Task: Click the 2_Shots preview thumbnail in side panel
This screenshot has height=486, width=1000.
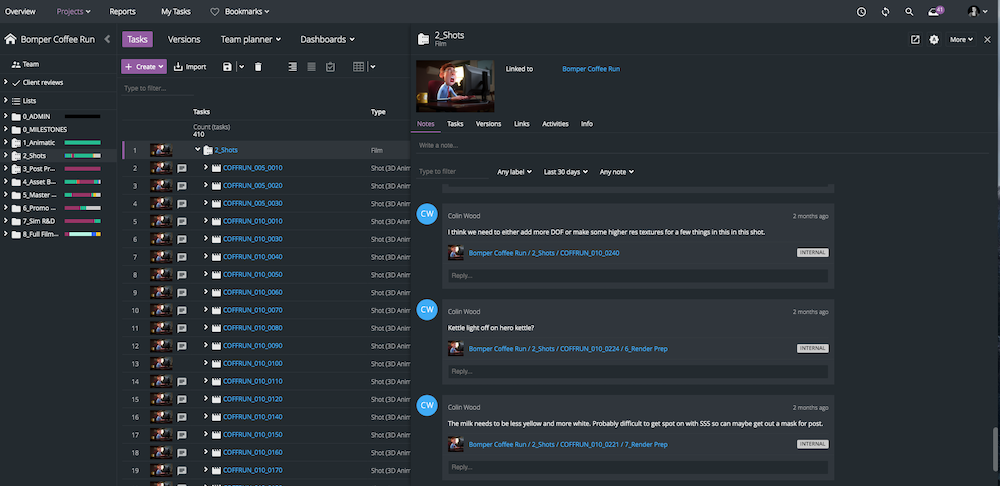Action: tap(455, 86)
